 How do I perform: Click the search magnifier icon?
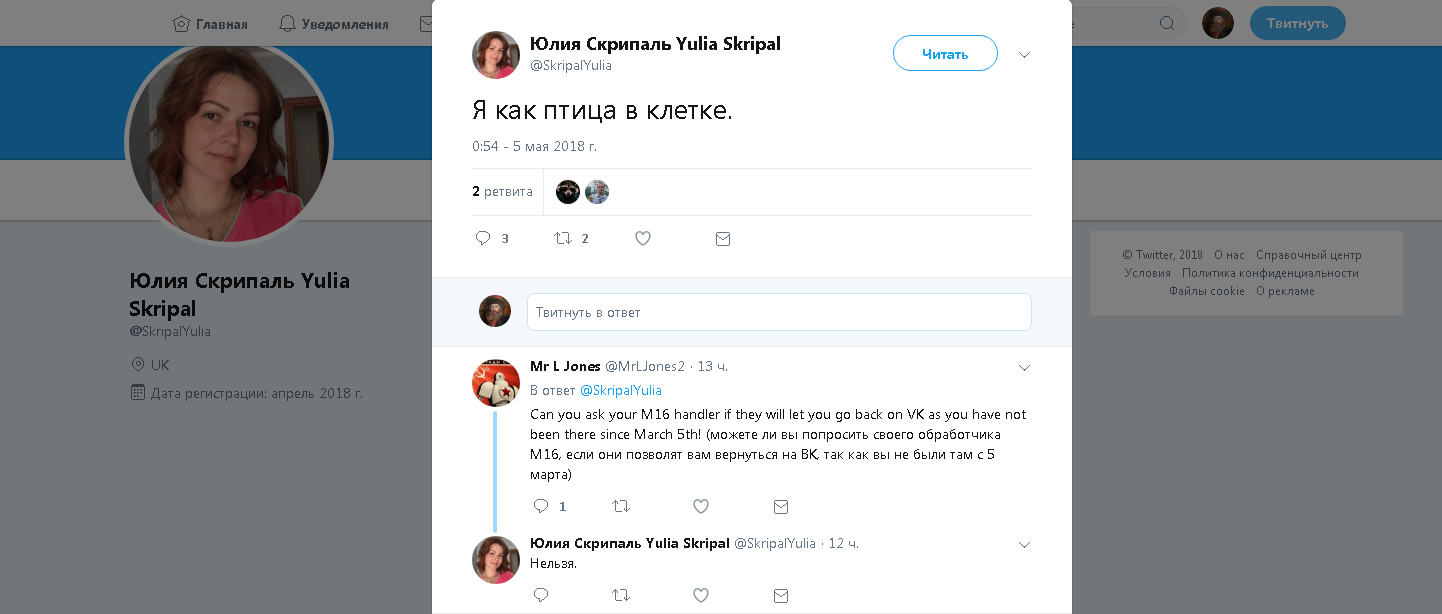(1166, 23)
